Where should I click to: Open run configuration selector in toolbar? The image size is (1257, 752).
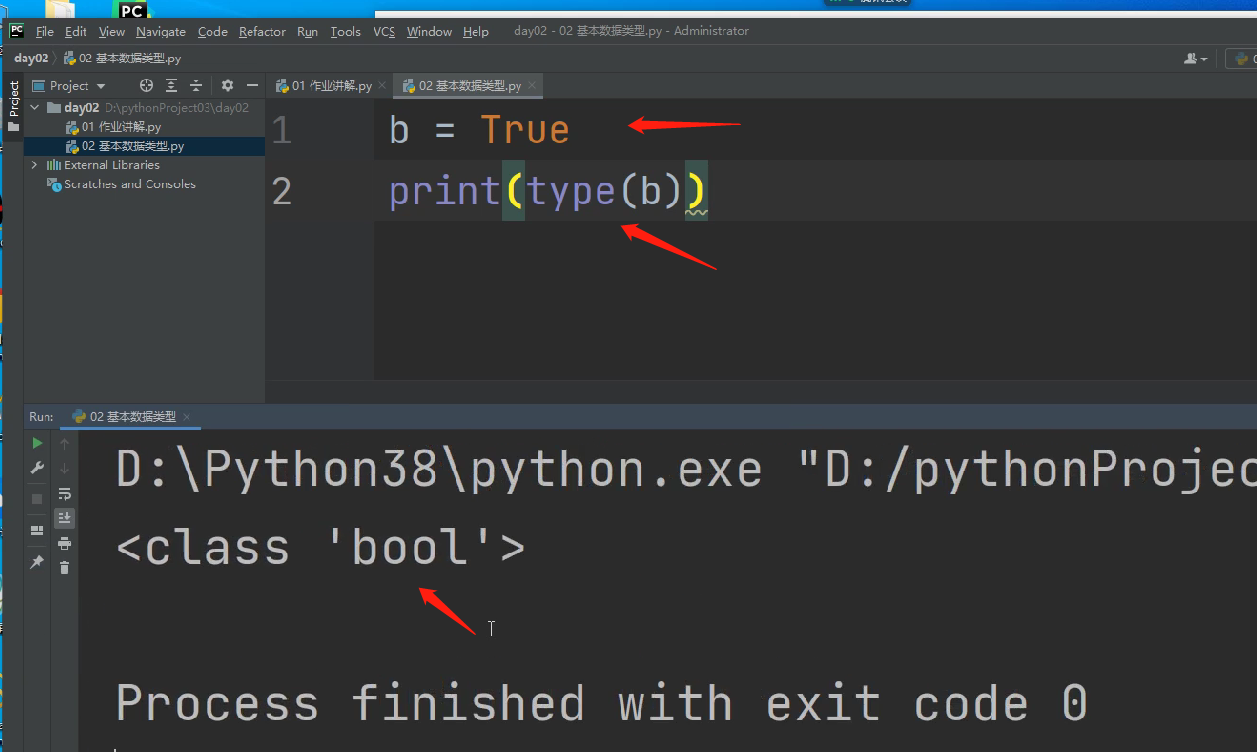(x=1242, y=59)
